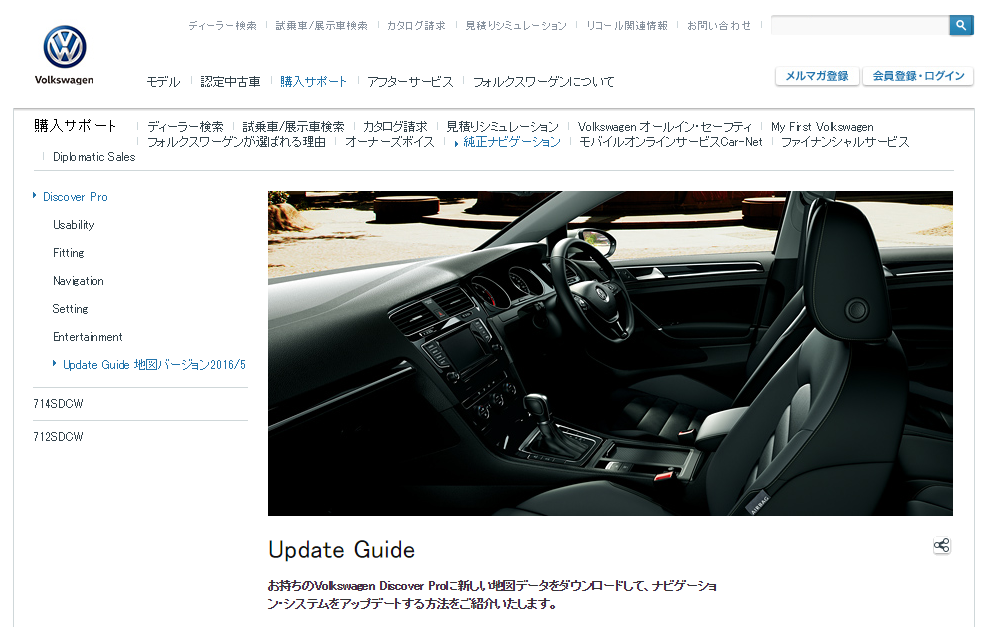This screenshot has width=993, height=627.
Task: Open the モデル main menu
Action: [163, 82]
